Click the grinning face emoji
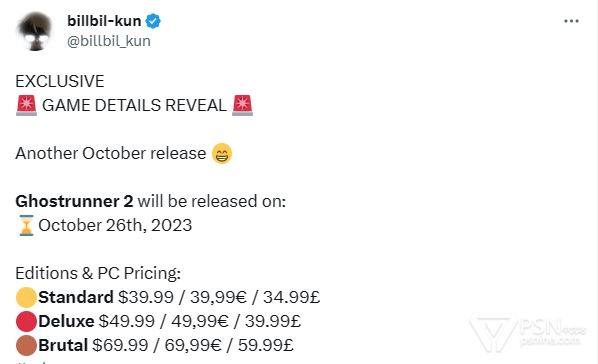The height and width of the screenshot is (364, 598). (x=222, y=153)
